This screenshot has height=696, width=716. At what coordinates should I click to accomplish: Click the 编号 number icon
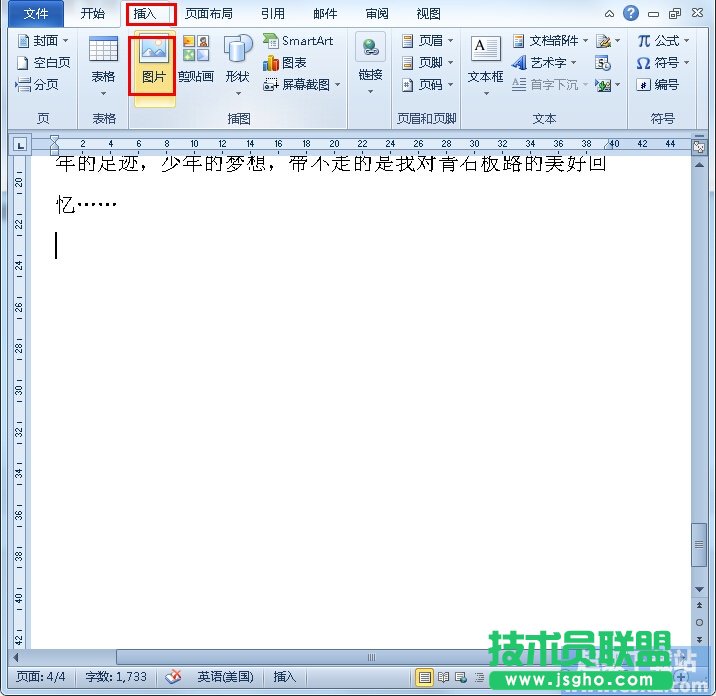point(643,84)
